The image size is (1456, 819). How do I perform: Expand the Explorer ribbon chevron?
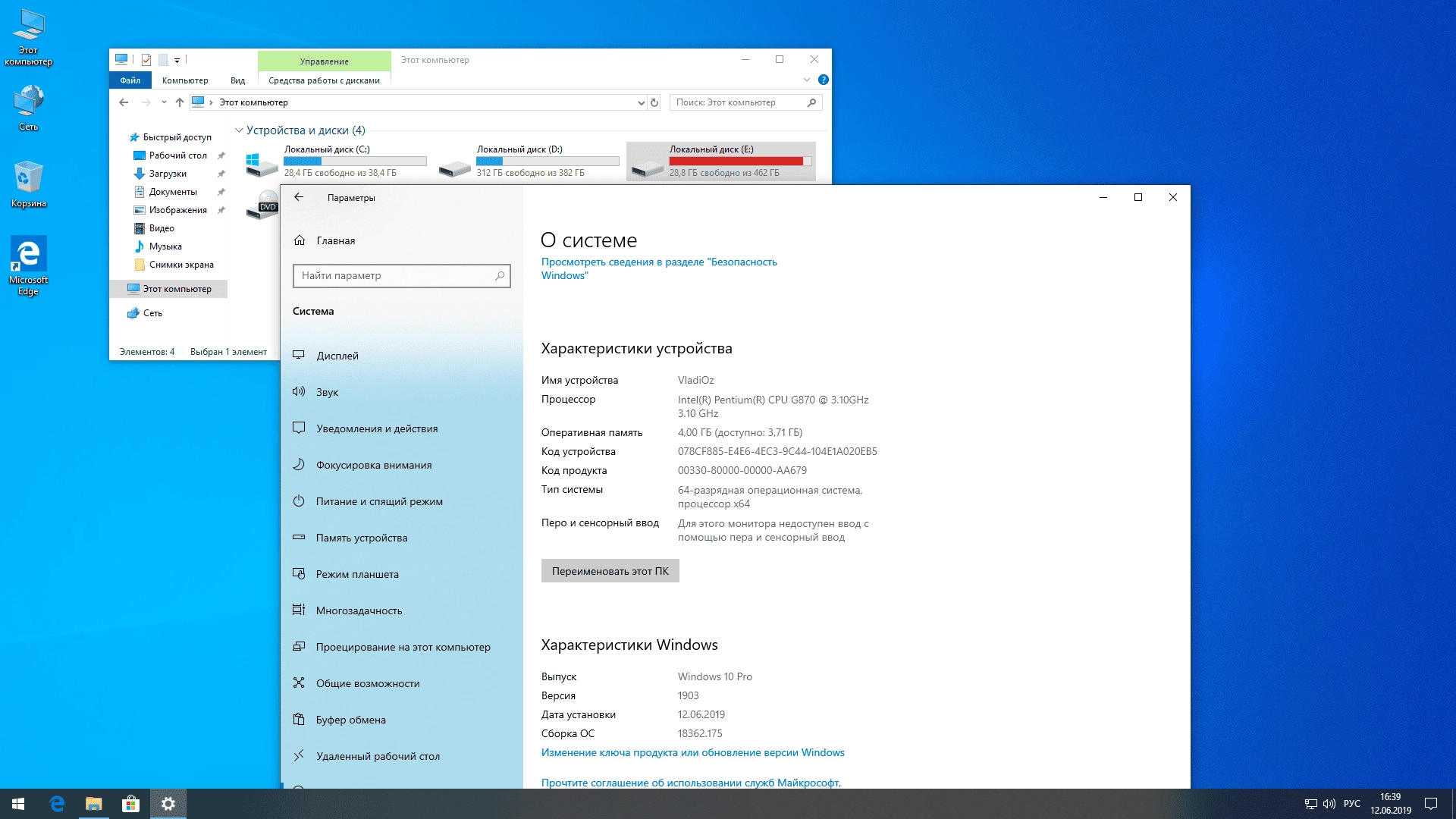(806, 80)
